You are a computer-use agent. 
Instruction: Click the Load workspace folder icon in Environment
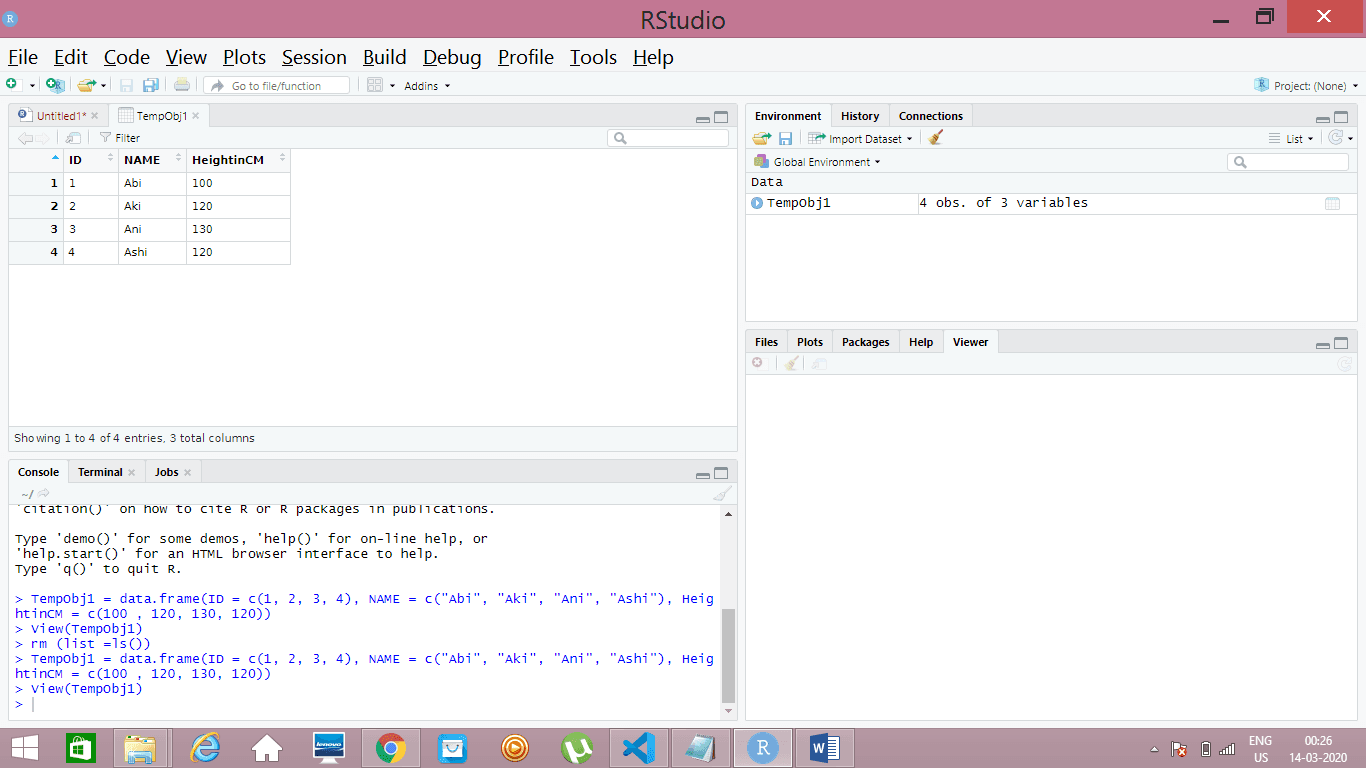pos(762,138)
